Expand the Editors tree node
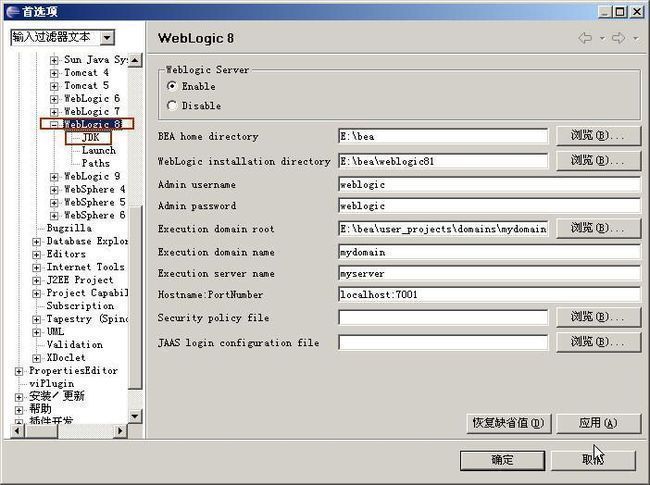Viewport: 650px width, 485px height. coord(36,255)
